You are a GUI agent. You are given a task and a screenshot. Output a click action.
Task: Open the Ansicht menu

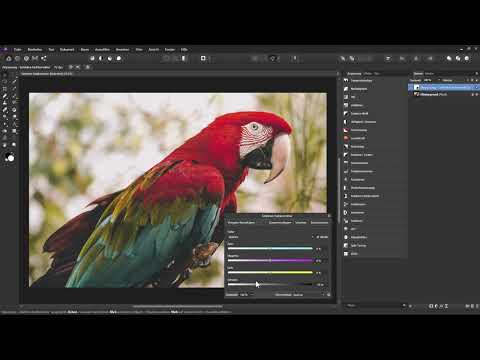[x=154, y=50]
